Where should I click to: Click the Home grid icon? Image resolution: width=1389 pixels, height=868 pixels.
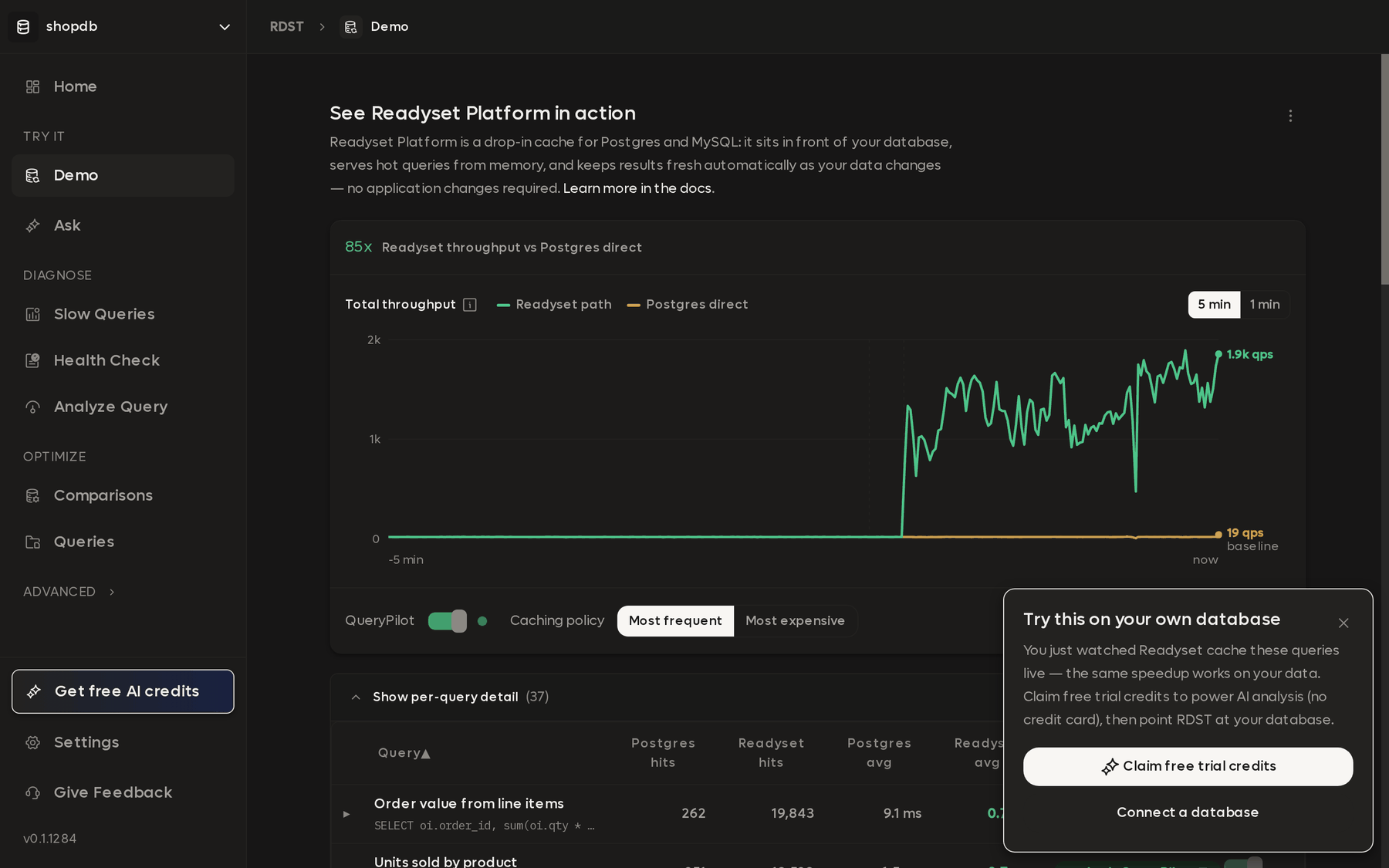pos(32,86)
